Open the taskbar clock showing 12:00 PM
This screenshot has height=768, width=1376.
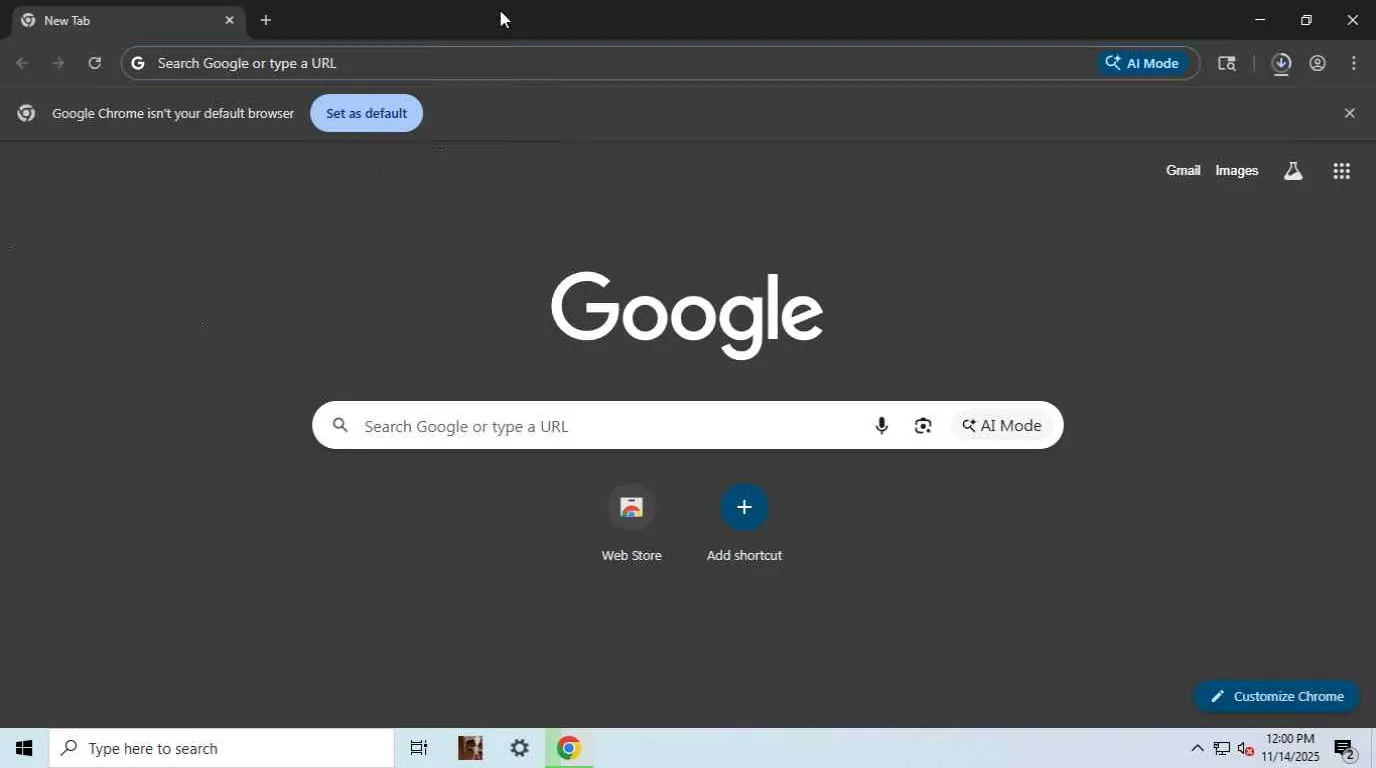(x=1290, y=748)
